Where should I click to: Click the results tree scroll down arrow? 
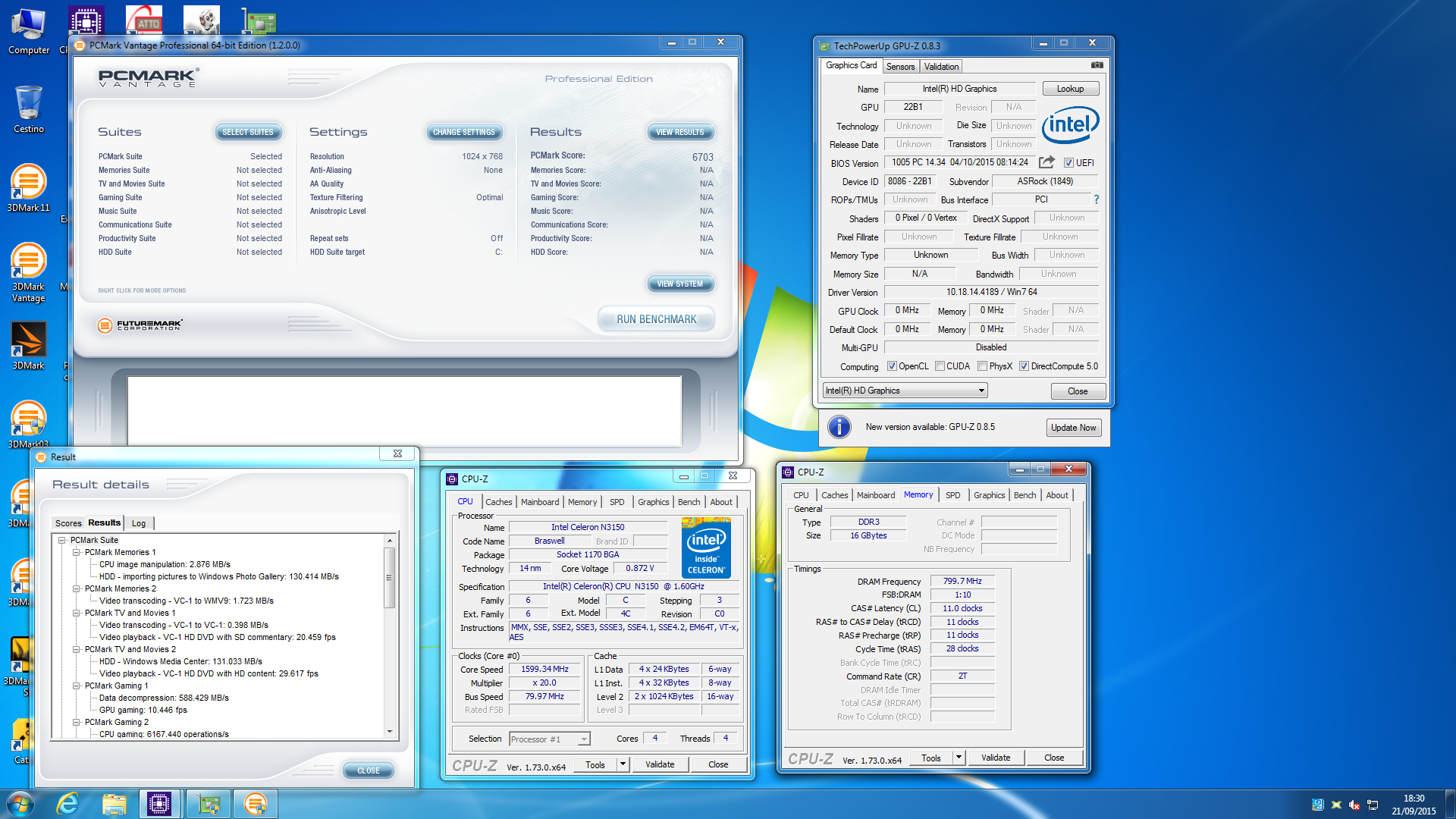pos(390,733)
